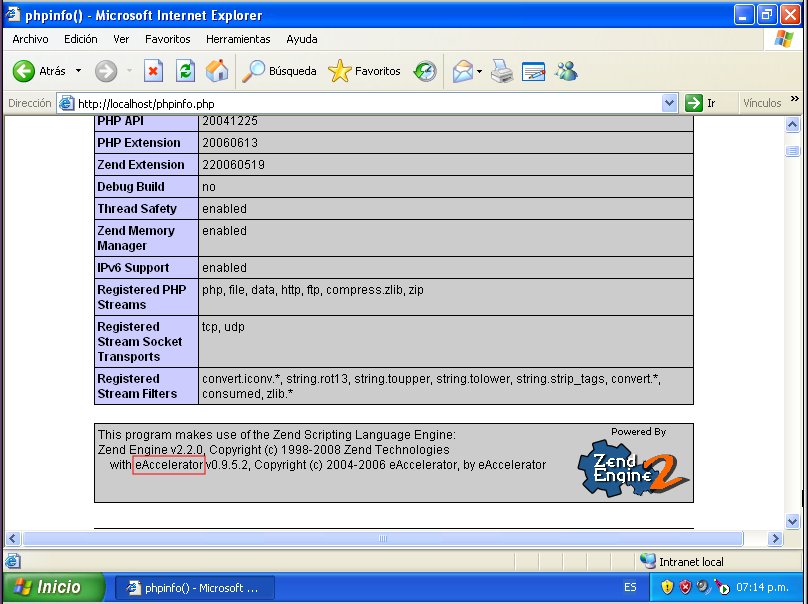
Task: Open the volume control tray icon
Action: (702, 587)
